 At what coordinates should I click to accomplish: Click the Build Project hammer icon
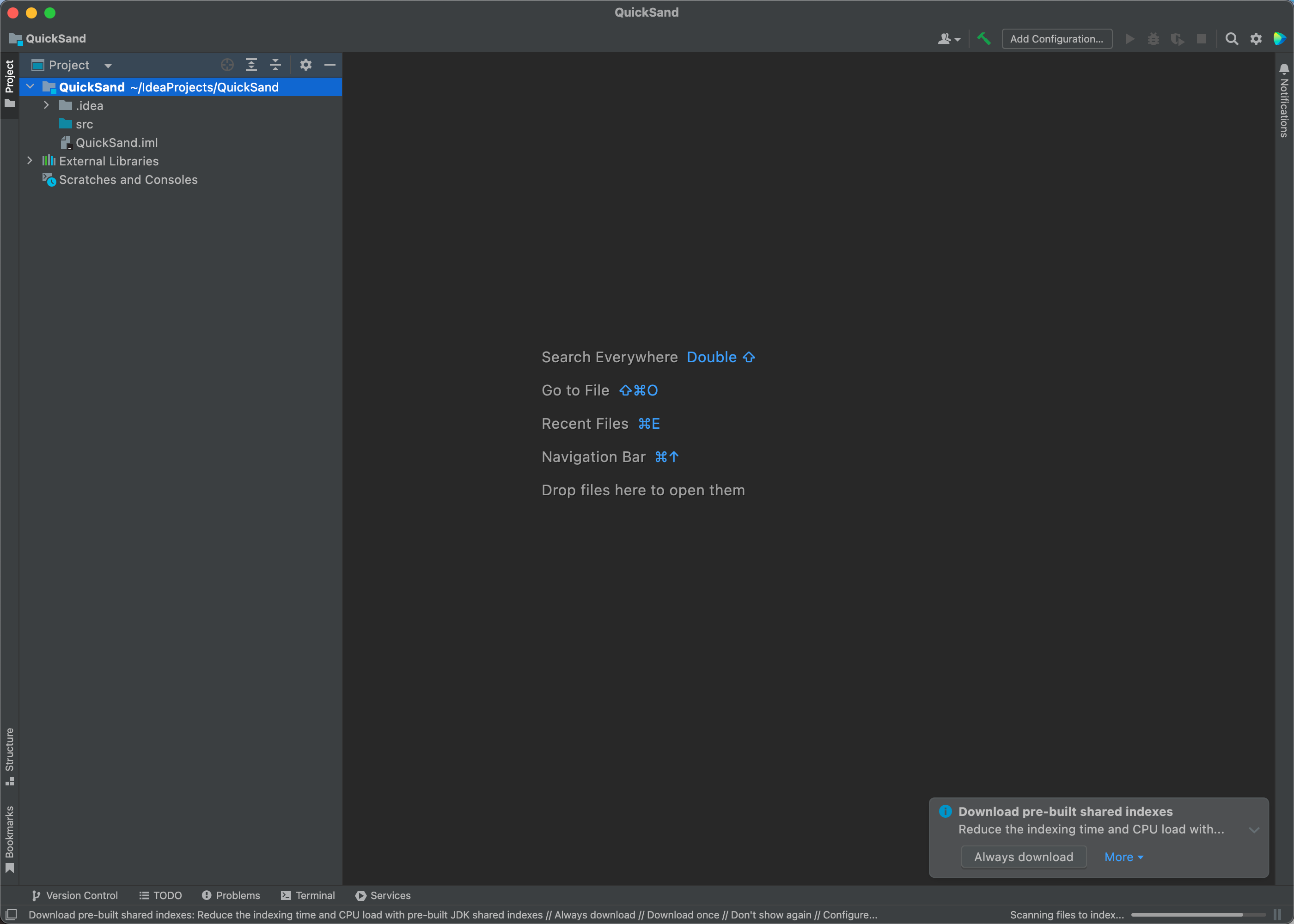[x=984, y=39]
